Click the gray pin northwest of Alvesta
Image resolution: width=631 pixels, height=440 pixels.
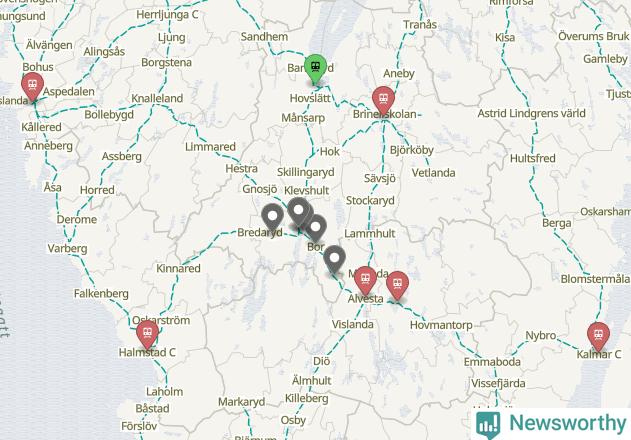click(x=334, y=260)
